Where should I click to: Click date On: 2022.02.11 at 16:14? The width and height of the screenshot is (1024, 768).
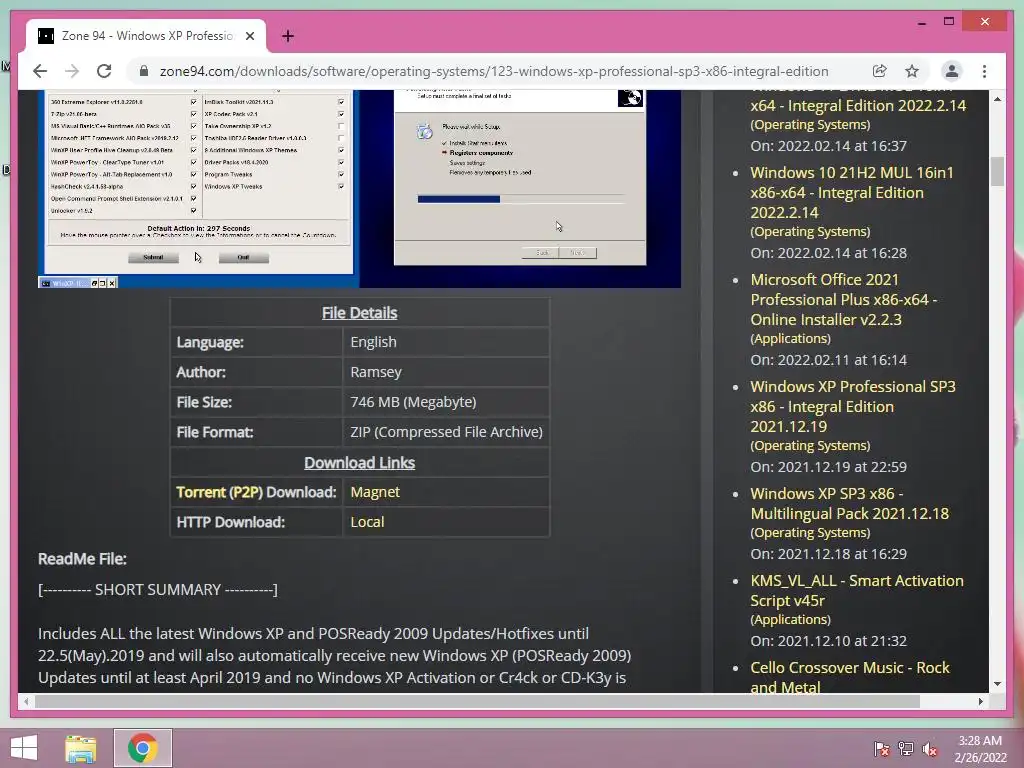tap(829, 360)
